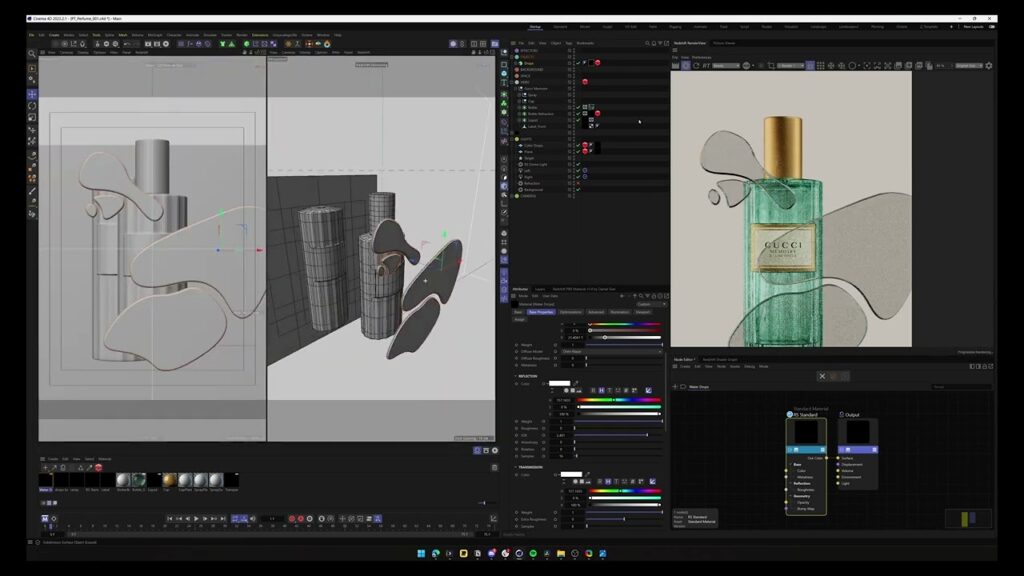Click the target tag on Left light row
Screen dimensions: 1024x576
click(x=584, y=170)
